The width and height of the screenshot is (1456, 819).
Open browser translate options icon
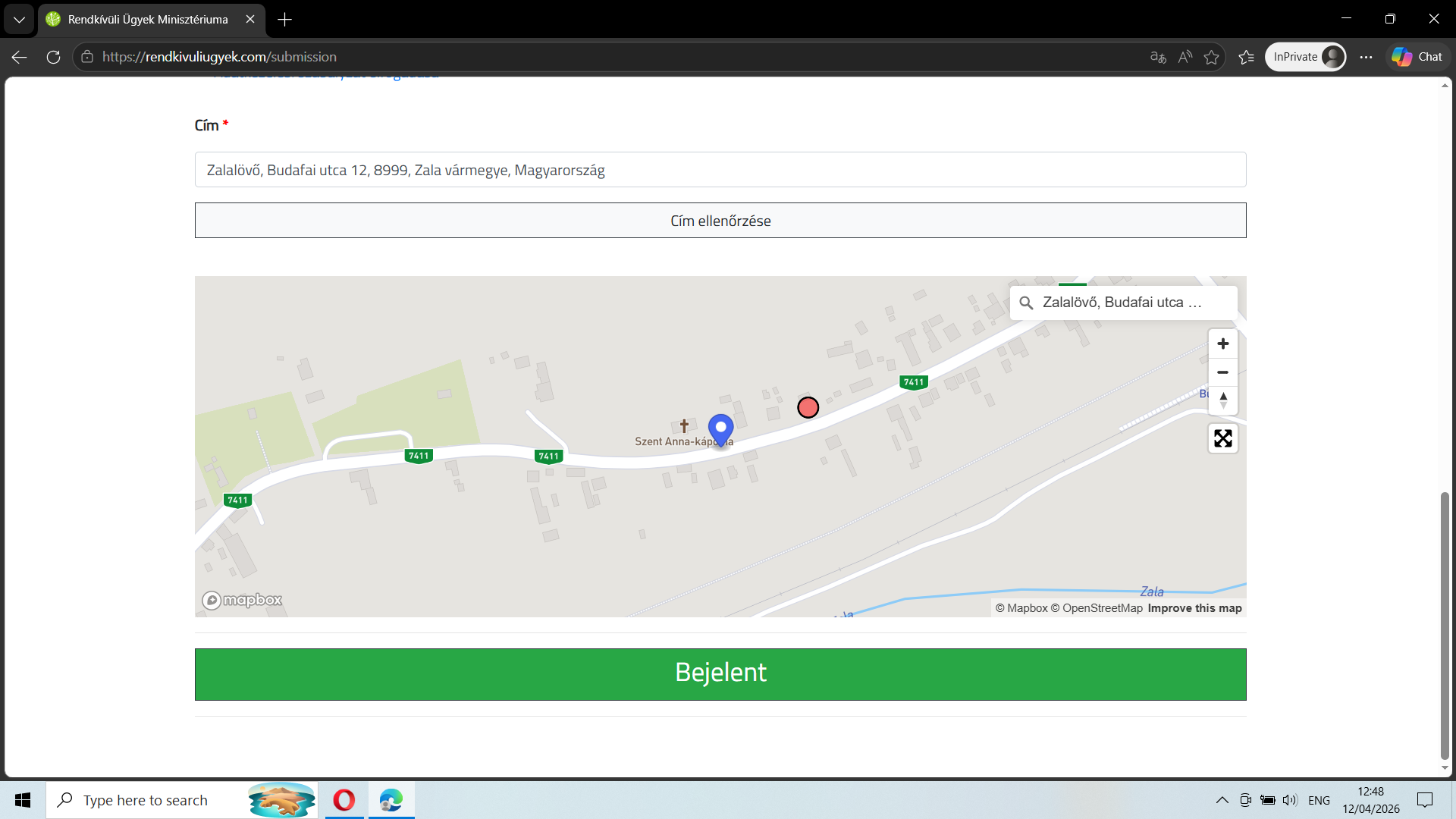pyautogui.click(x=1157, y=57)
